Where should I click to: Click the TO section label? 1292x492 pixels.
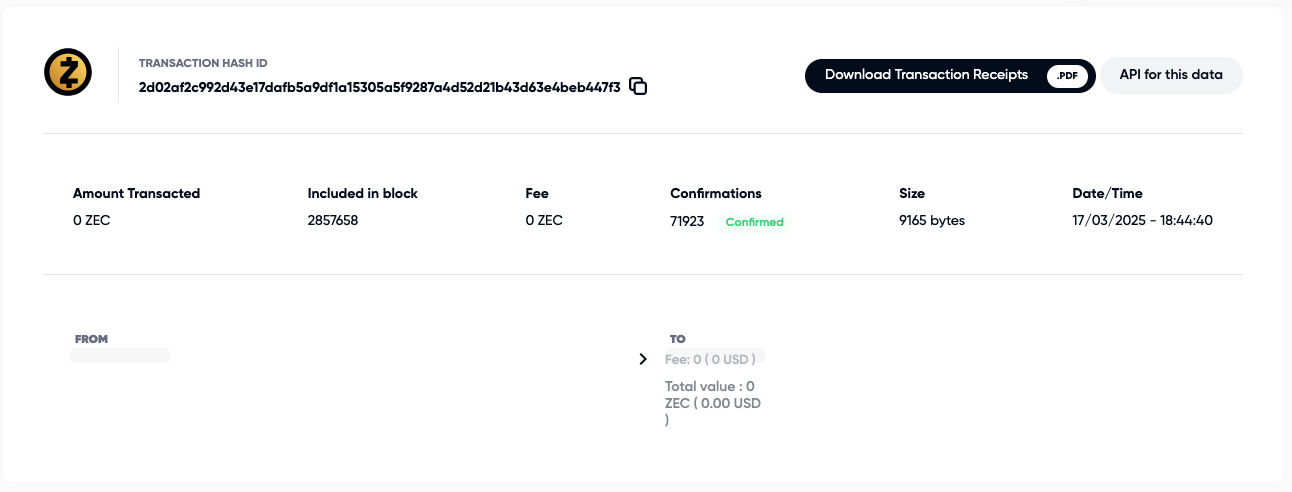(677, 340)
